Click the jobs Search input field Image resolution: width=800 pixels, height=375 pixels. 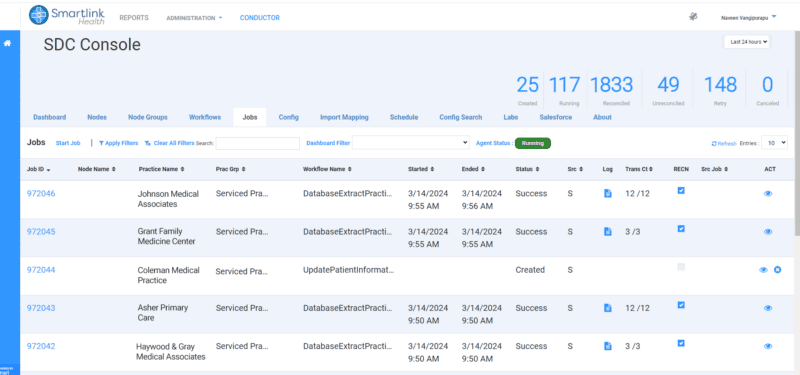[258, 143]
